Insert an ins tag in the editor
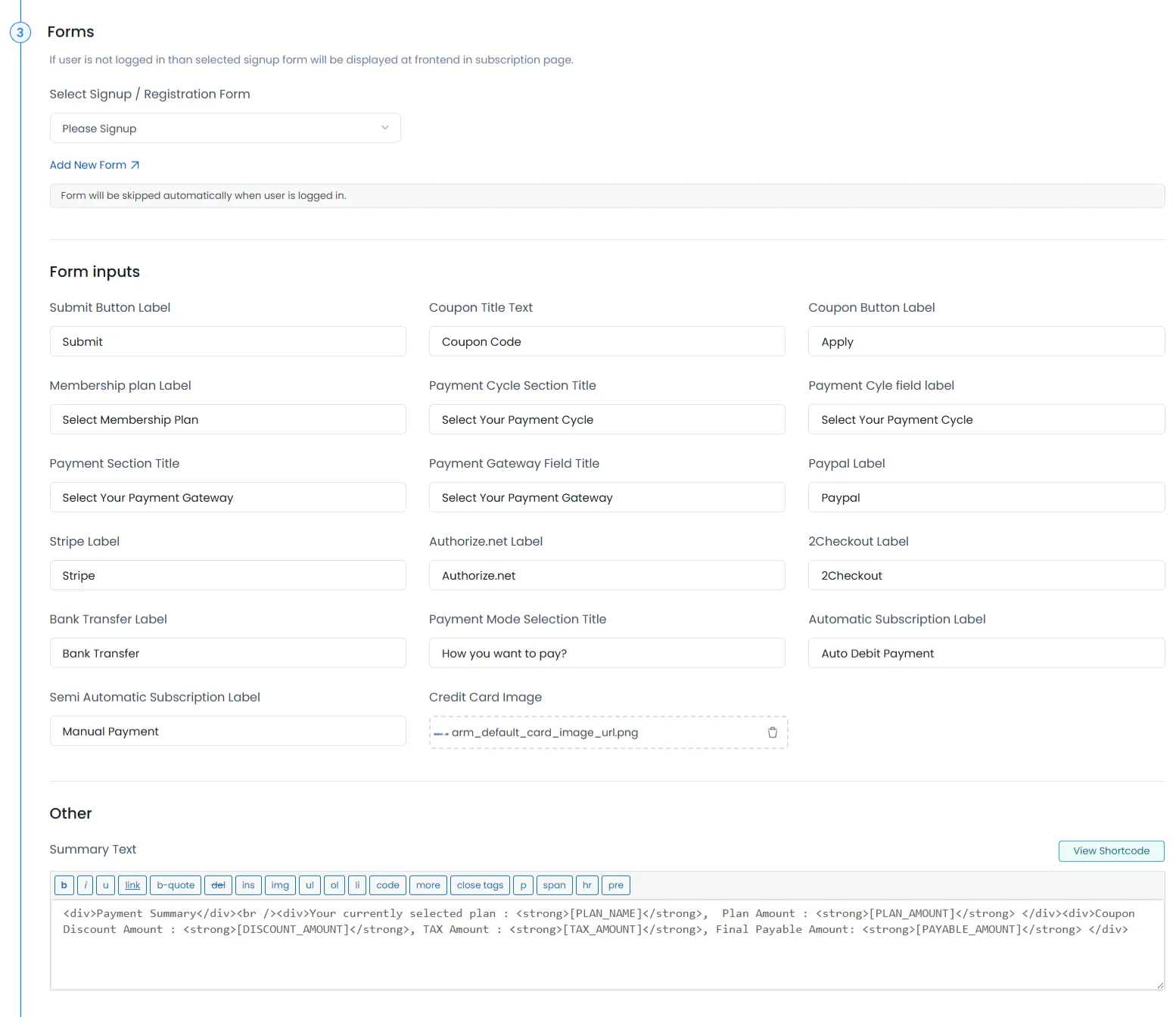 [248, 885]
